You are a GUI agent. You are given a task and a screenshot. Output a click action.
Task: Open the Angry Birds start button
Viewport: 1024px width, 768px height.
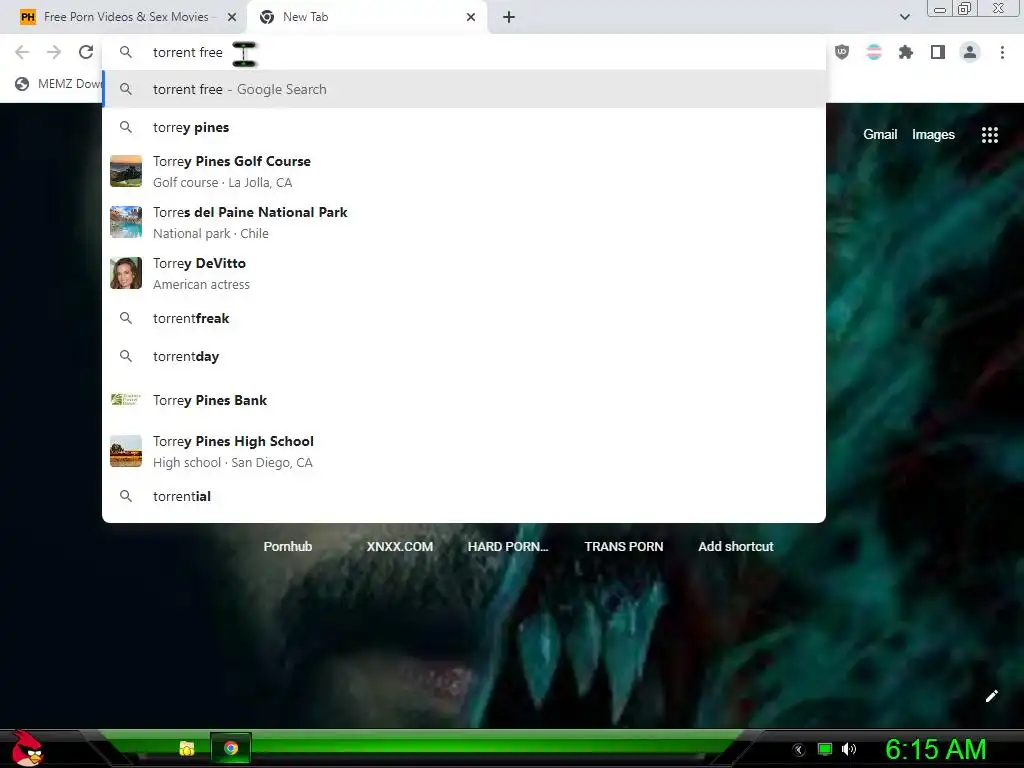(26, 748)
